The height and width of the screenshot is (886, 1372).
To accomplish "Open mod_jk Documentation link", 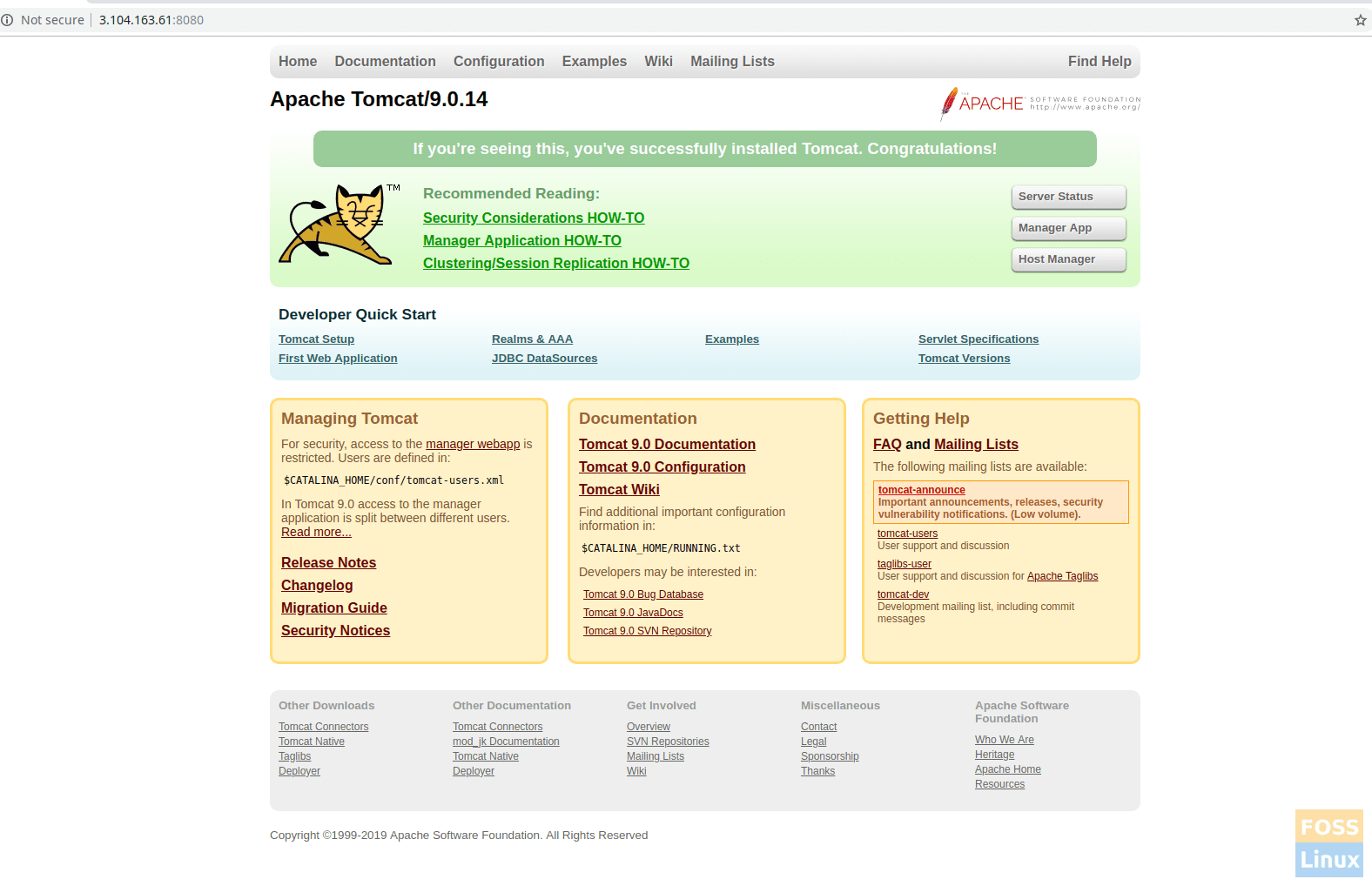I will 506,742.
